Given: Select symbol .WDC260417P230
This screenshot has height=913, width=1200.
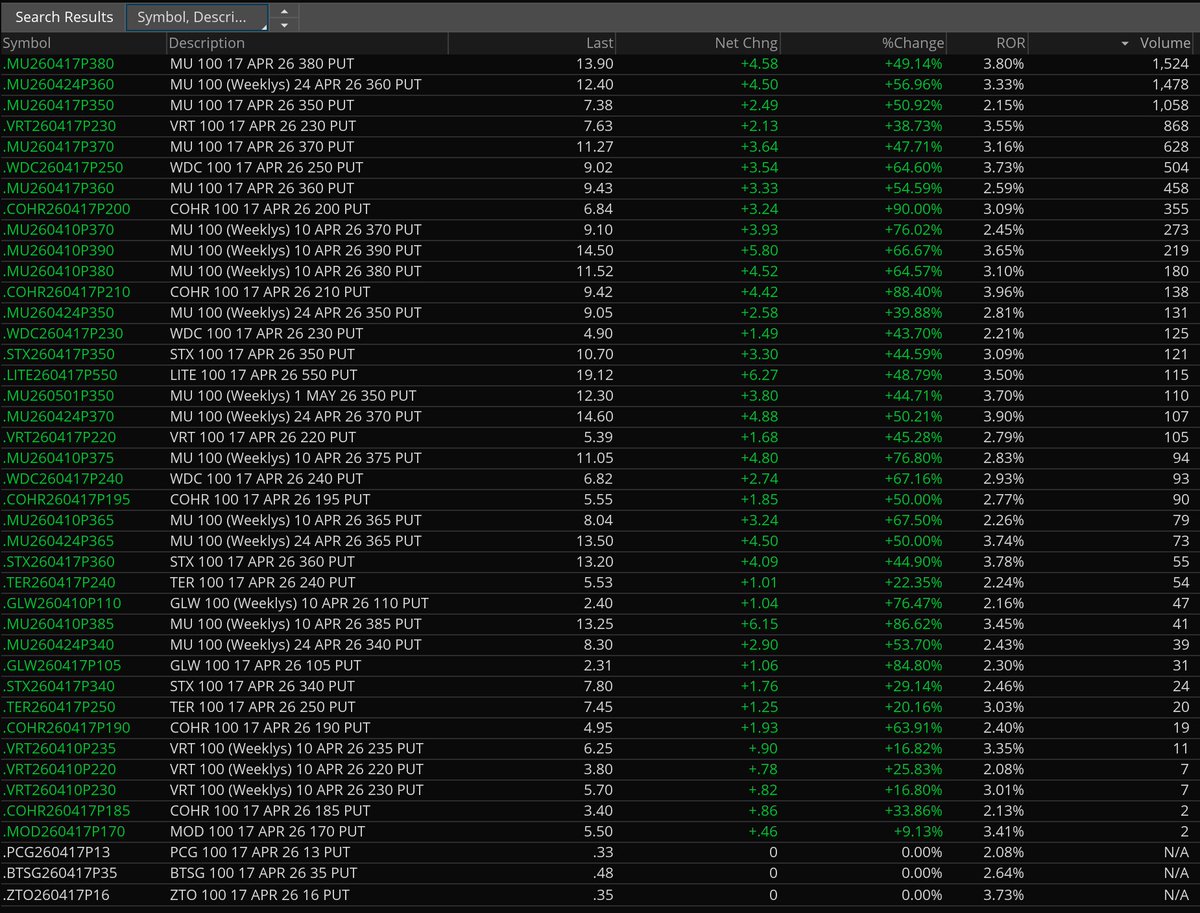Looking at the screenshot, I should click(x=63, y=333).
